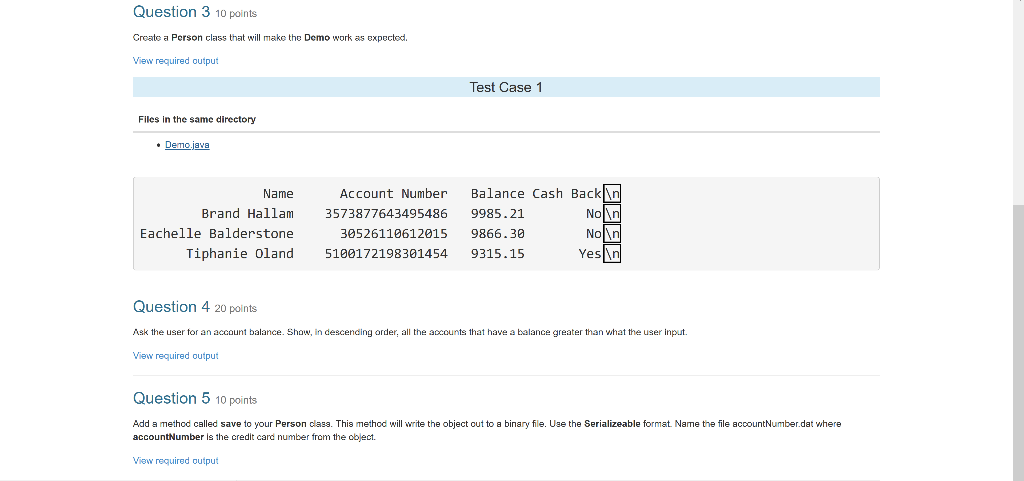Click account number 5100172198301454
The image size is (1024, 481).
[386, 254]
